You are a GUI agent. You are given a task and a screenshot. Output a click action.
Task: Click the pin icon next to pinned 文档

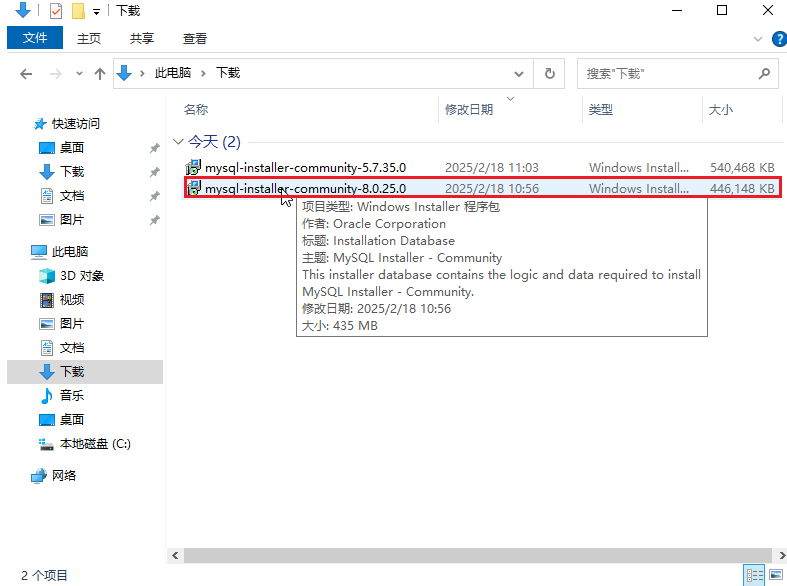coord(155,196)
